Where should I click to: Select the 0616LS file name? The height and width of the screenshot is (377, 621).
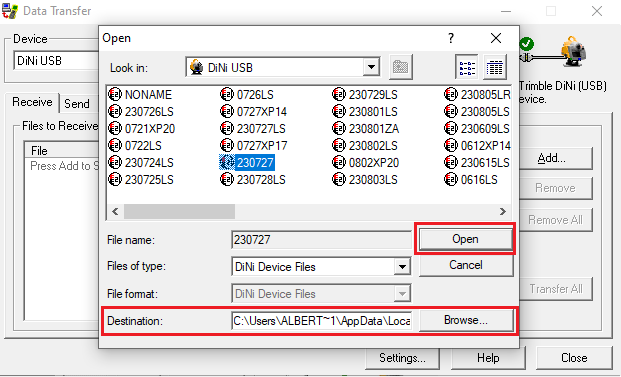[x=479, y=180]
